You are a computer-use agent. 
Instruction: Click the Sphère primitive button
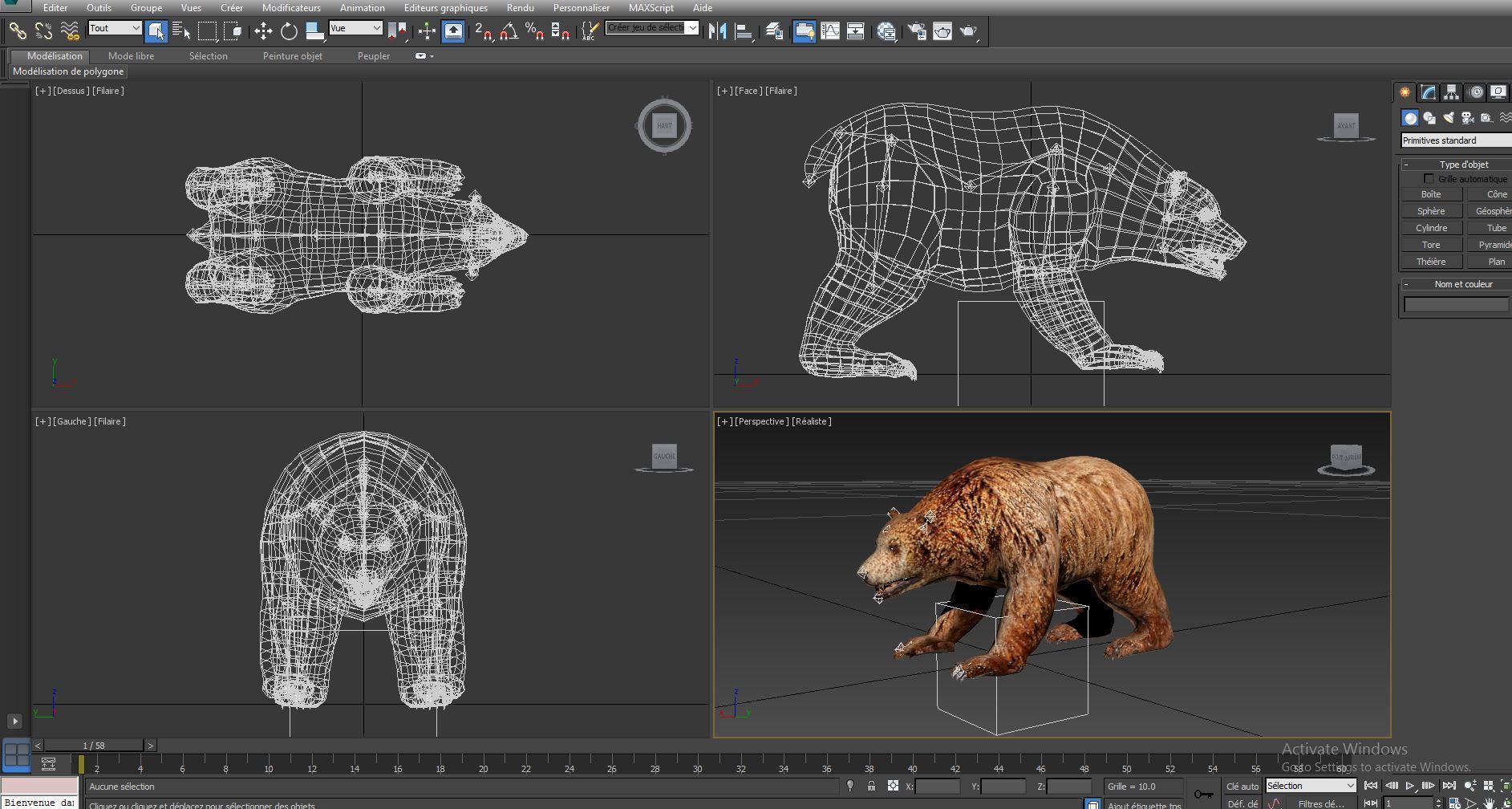click(x=1431, y=211)
